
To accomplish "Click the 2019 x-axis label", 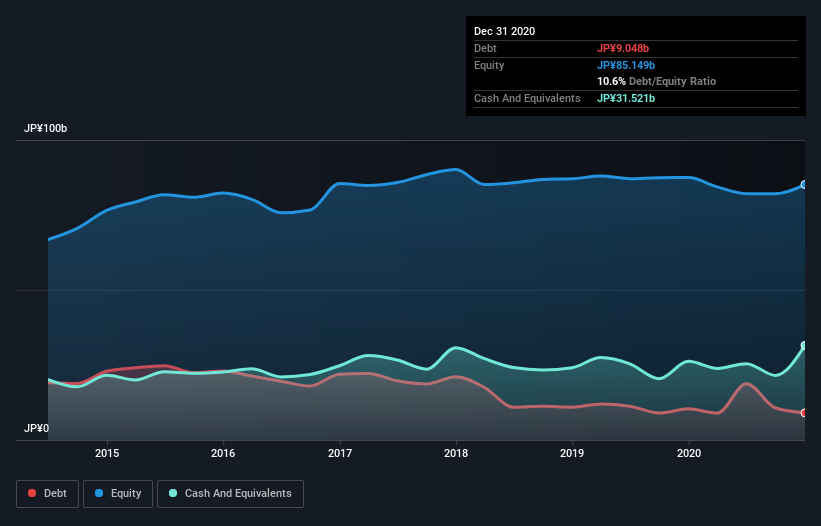I will tap(572, 453).
